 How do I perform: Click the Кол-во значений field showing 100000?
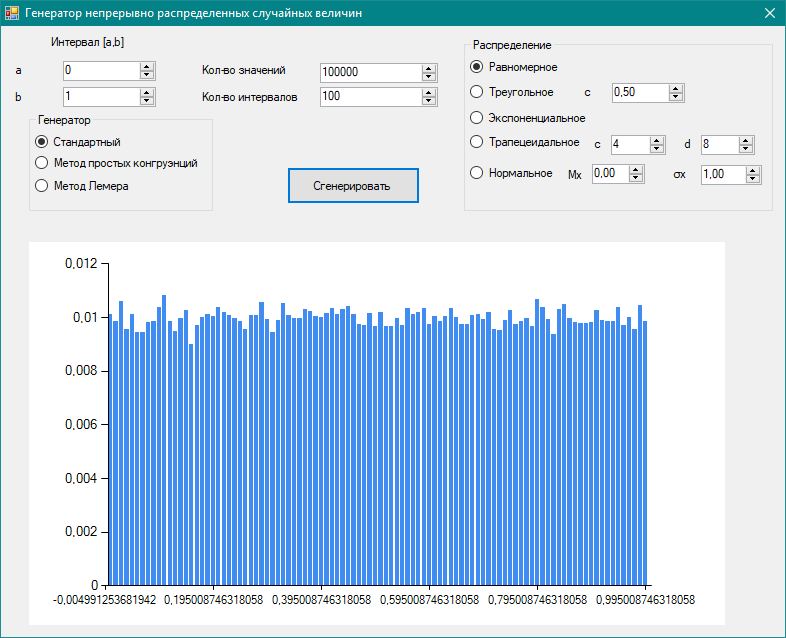pyautogui.click(x=371, y=73)
